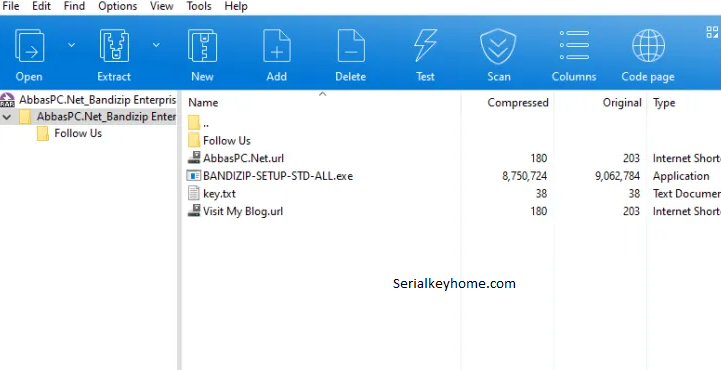Click compressed size 8,750,724
This screenshot has width=721, height=370.
(x=524, y=176)
